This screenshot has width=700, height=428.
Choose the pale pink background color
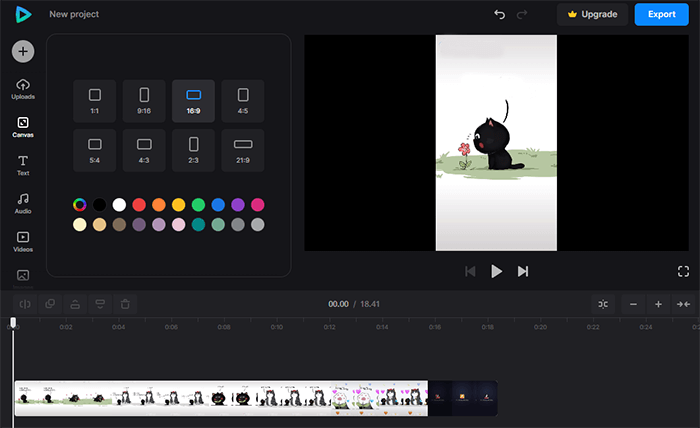tap(179, 224)
